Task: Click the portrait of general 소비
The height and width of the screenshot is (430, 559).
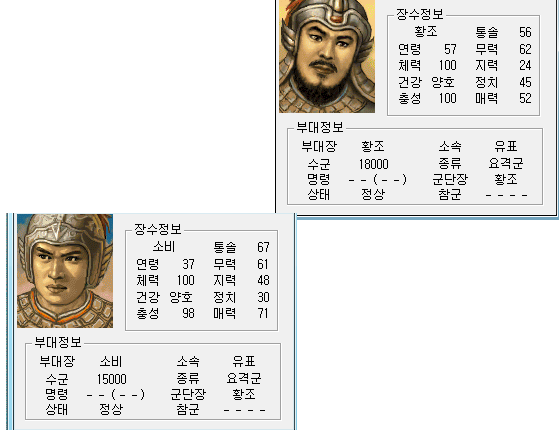Action: 65,271
